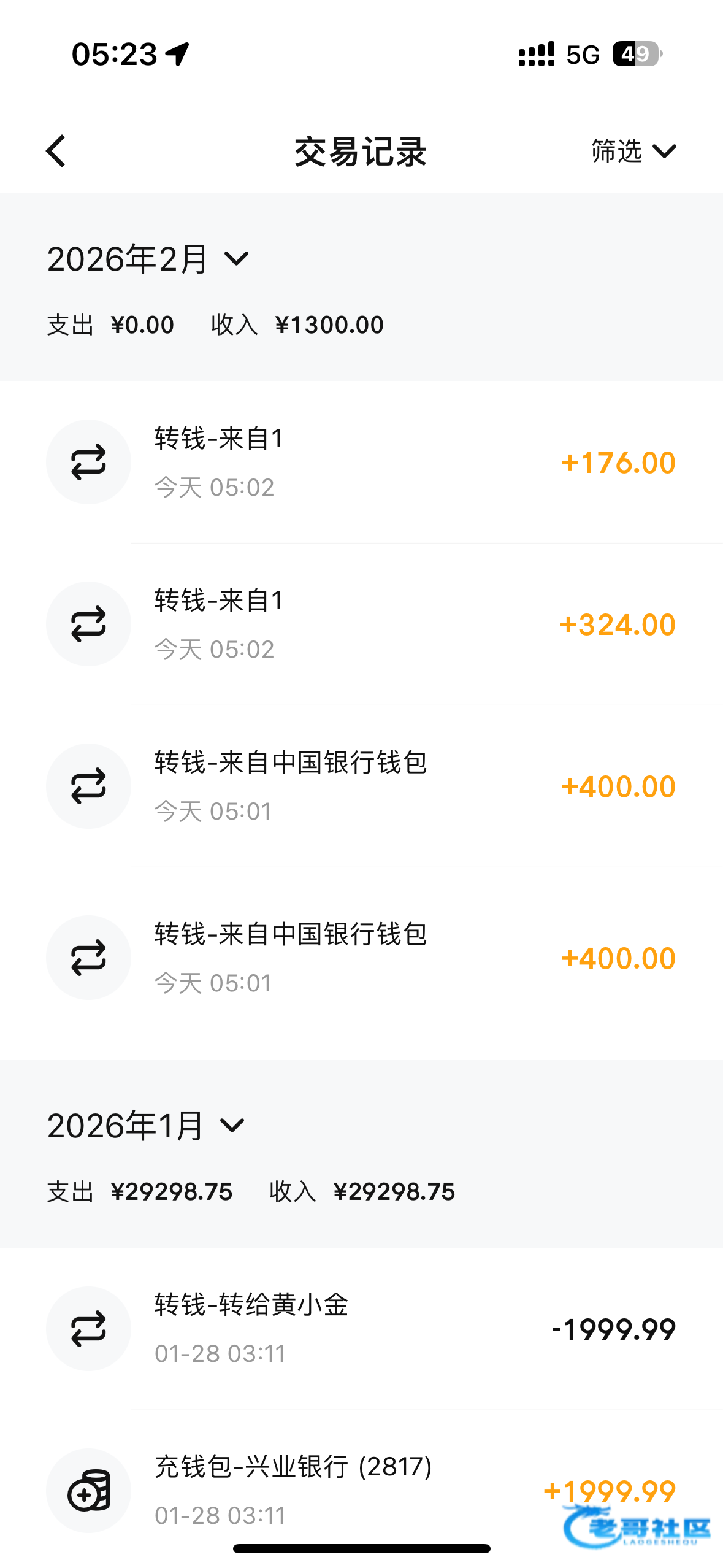Tap the 老哥社区 watermark logo
723x1568 pixels.
[638, 1528]
